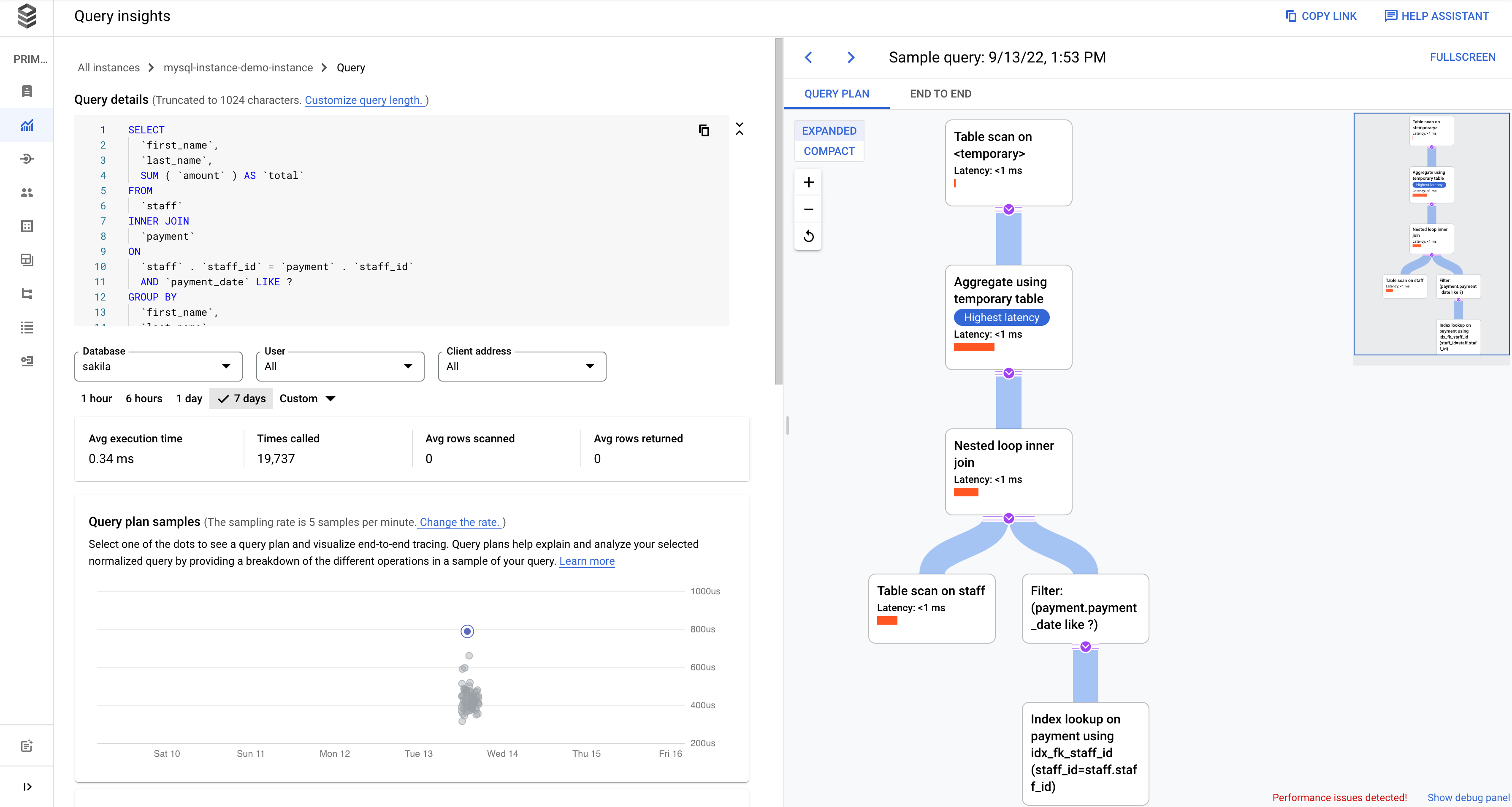The height and width of the screenshot is (807, 1512).
Task: Click the selected sample query dot on timeline
Action: [x=467, y=631]
